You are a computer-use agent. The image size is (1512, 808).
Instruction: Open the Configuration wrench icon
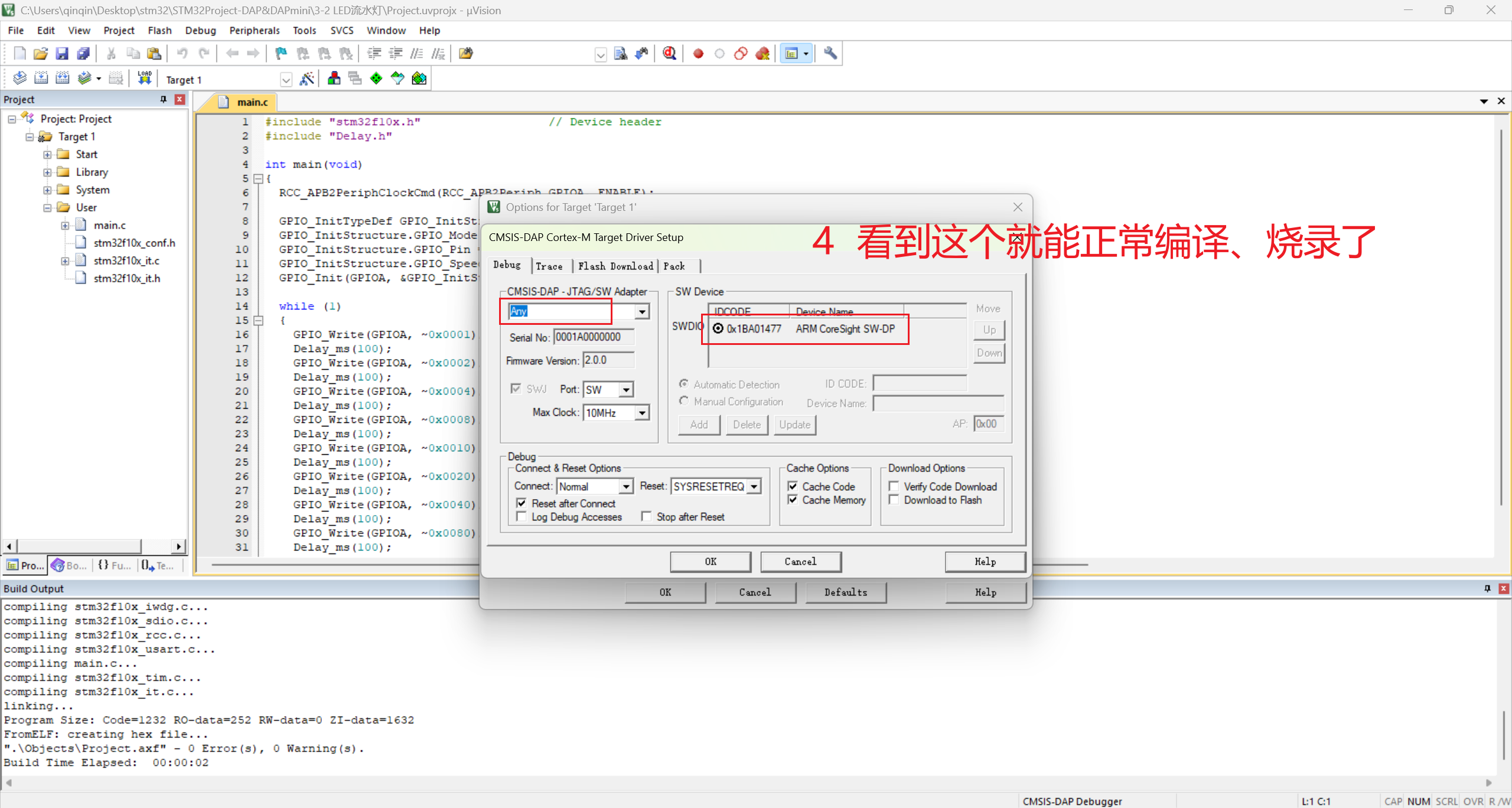coord(830,53)
